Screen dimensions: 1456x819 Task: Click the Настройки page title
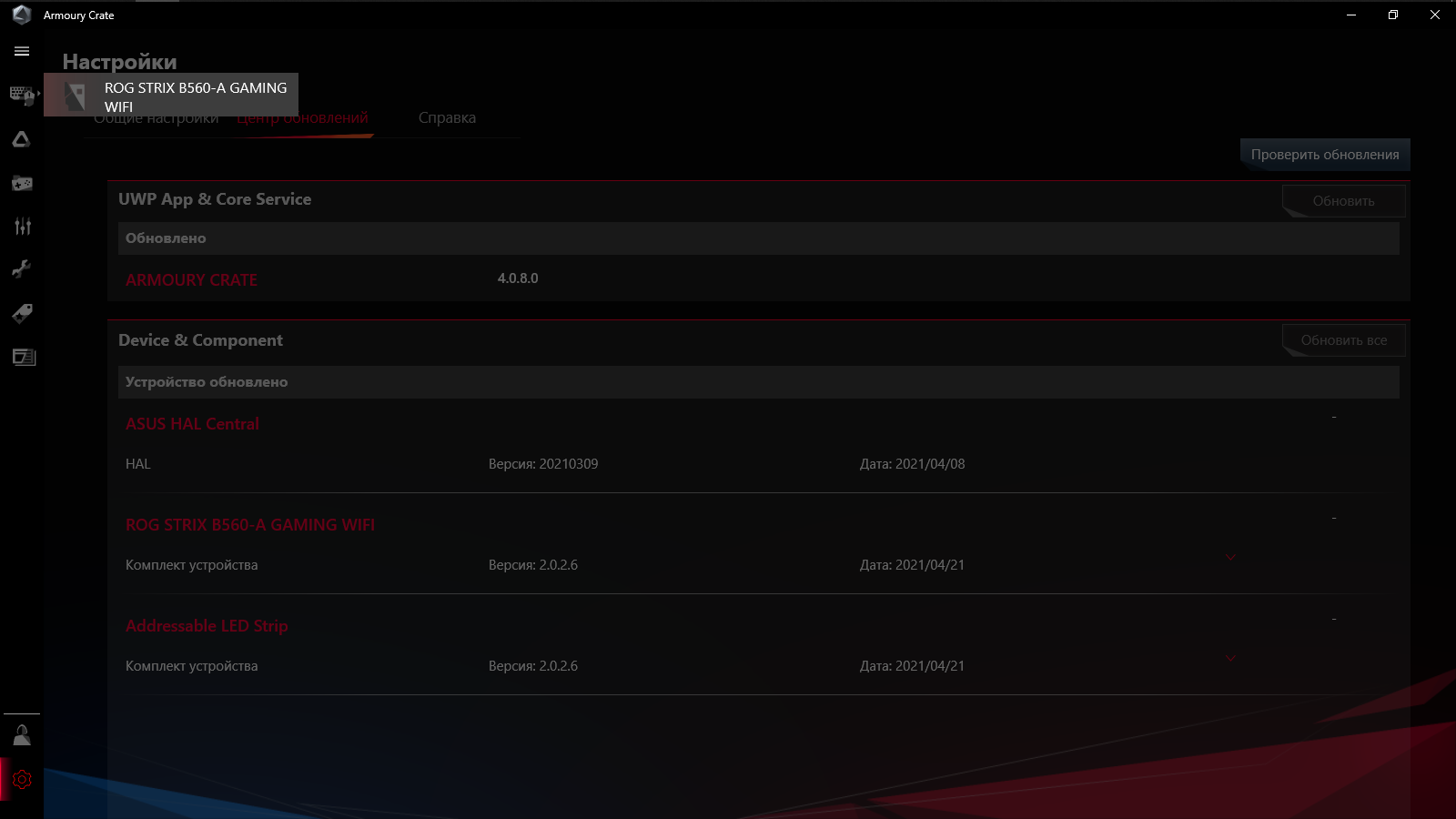[119, 62]
